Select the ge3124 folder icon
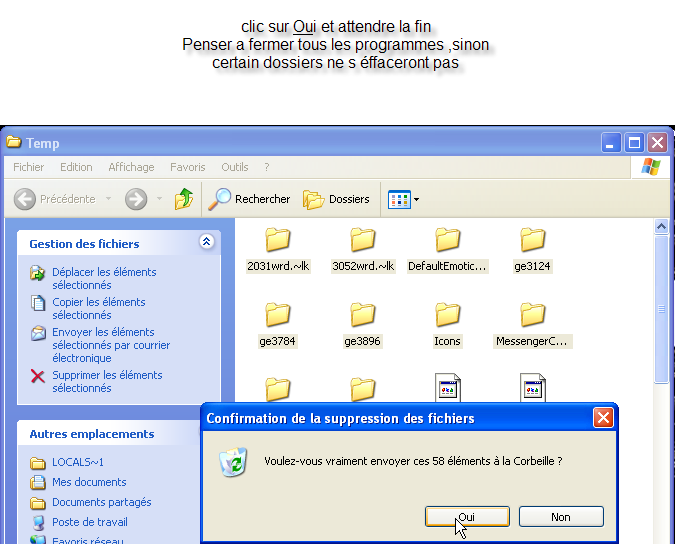This screenshot has width=675, height=544. tap(532, 240)
